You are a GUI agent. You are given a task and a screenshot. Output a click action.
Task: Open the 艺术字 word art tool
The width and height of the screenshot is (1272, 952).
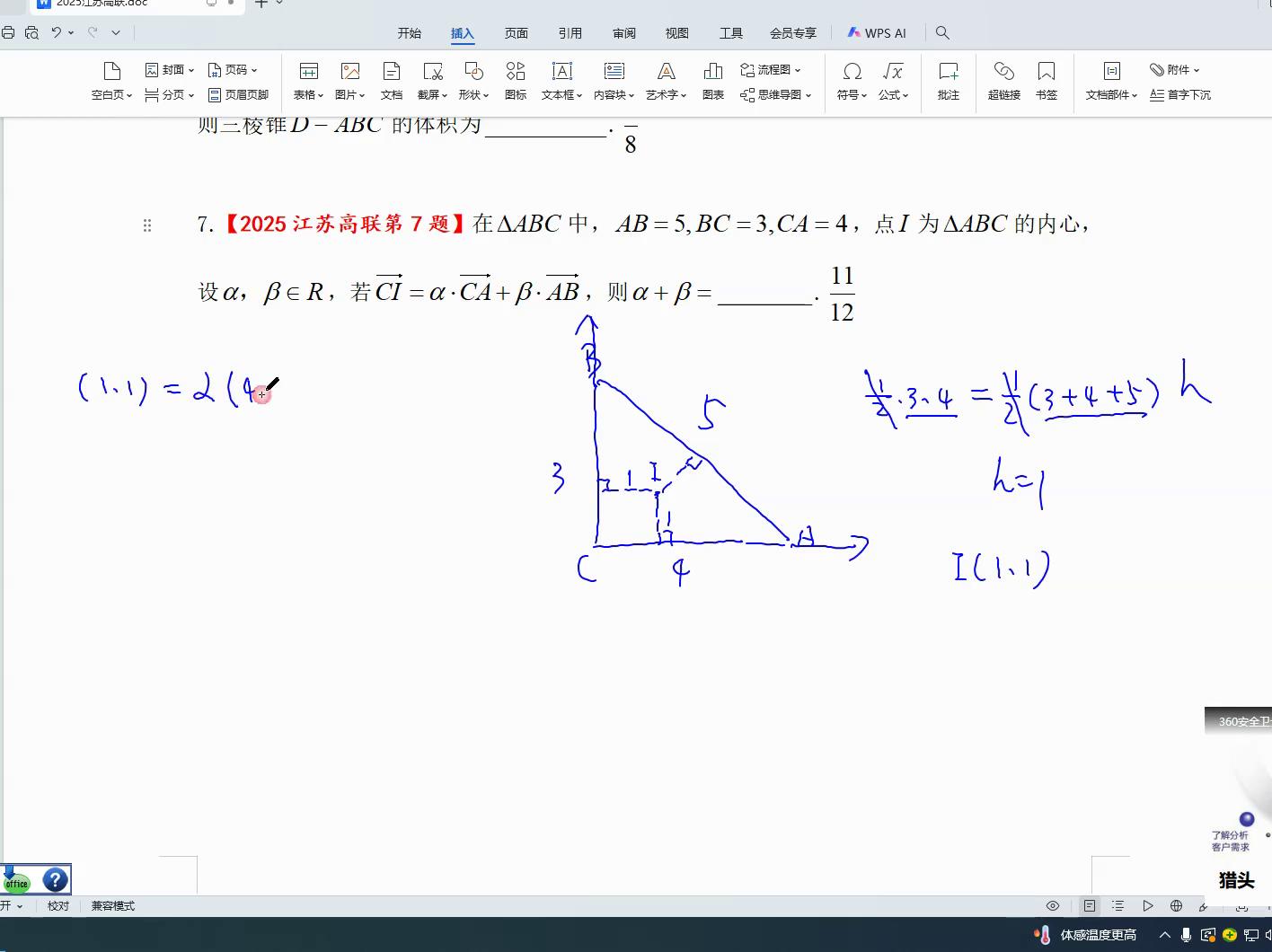point(666,72)
